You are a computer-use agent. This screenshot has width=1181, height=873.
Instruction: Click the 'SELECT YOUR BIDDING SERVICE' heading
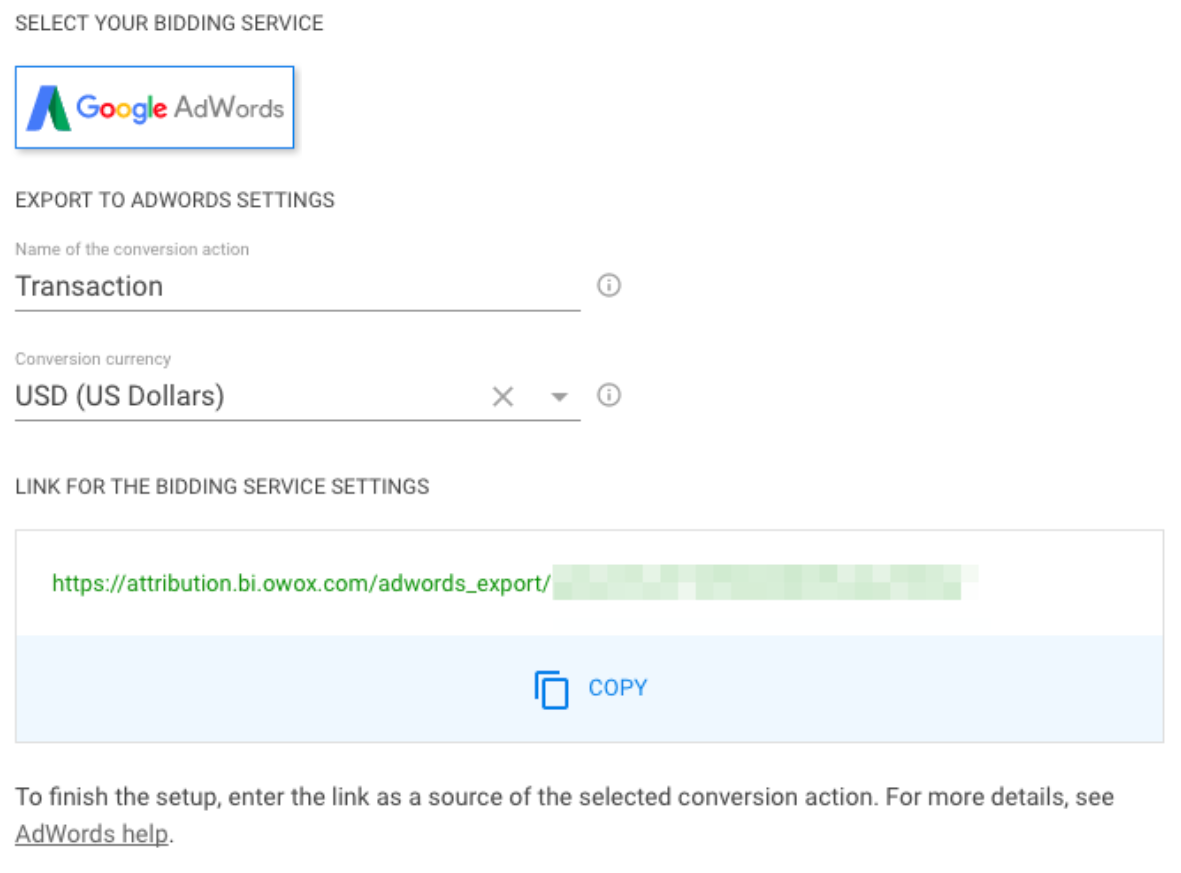tap(169, 23)
